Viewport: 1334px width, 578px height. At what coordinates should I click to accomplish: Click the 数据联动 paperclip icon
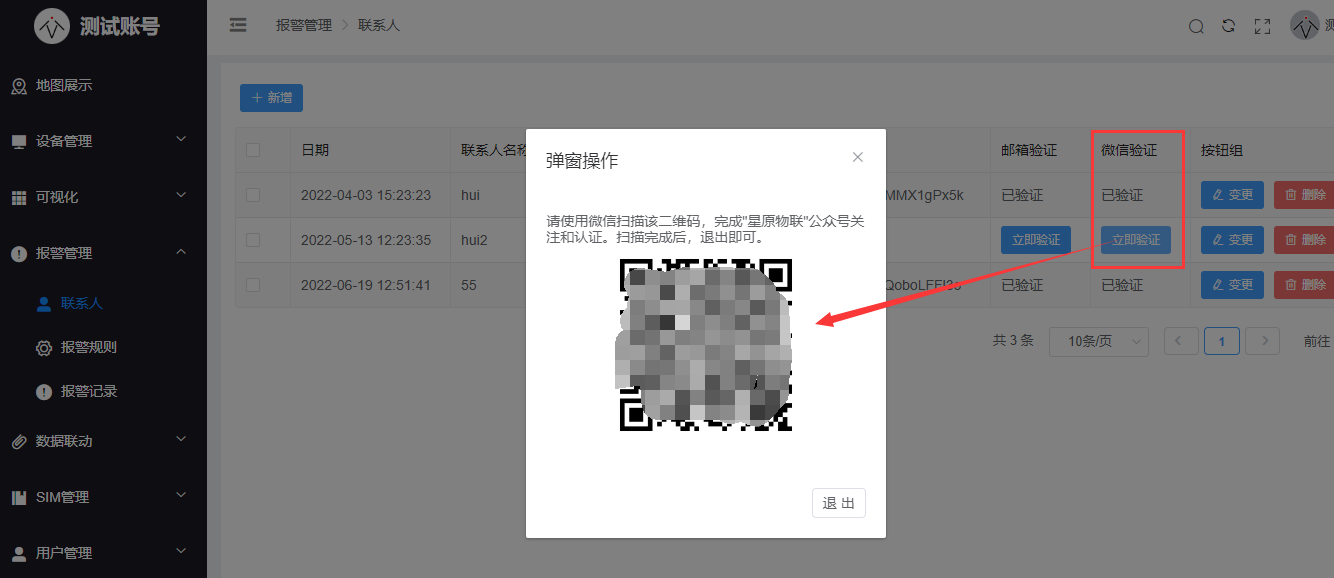coord(19,442)
